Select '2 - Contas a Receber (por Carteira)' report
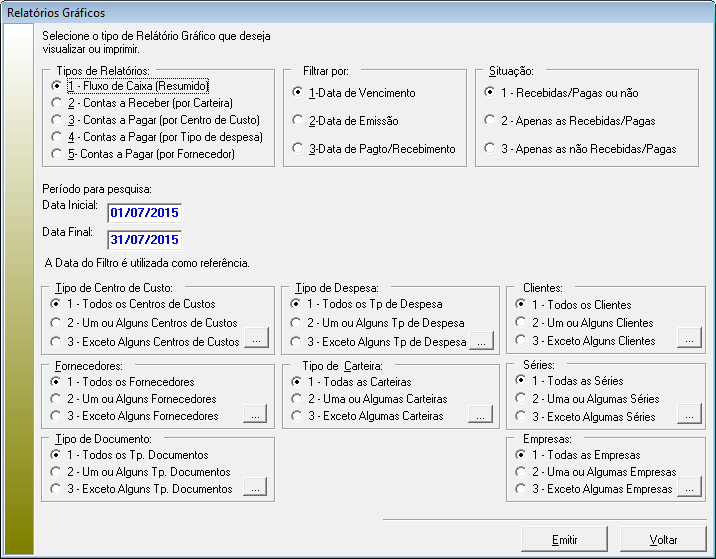716x559 pixels. 56,103
